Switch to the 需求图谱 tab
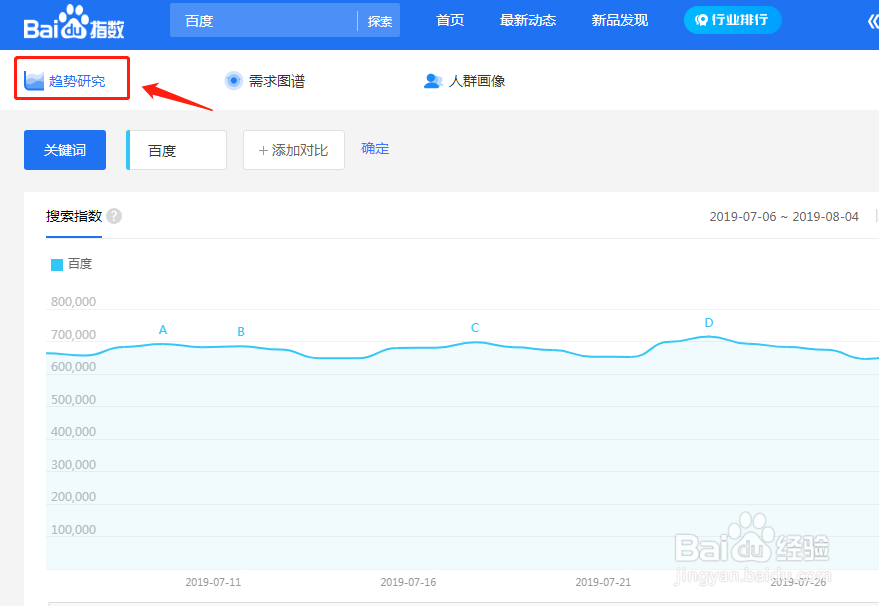Image resolution: width=879 pixels, height=606 pixels. (265, 81)
